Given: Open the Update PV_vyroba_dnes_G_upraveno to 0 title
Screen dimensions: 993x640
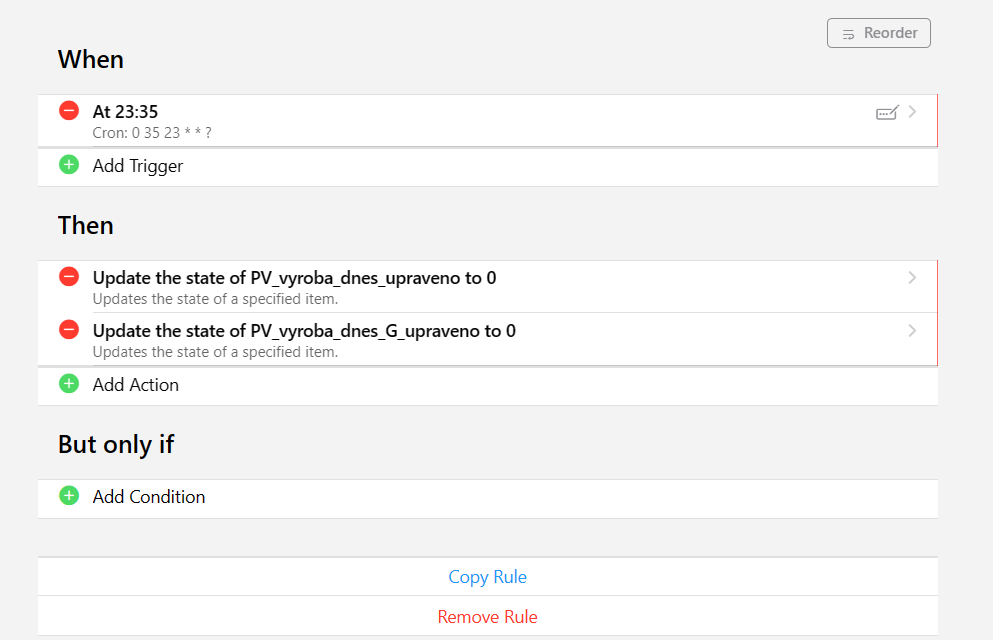Looking at the screenshot, I should pos(304,331).
